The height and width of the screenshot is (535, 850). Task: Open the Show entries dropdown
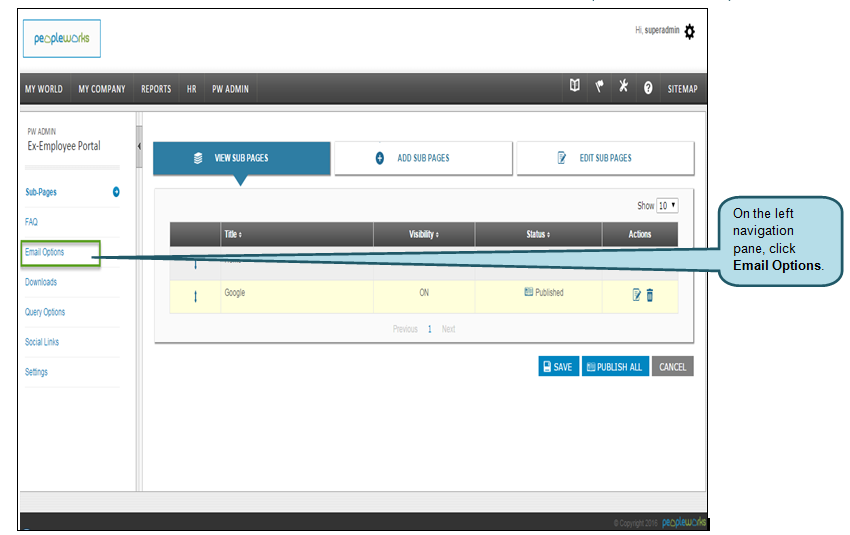coord(667,205)
